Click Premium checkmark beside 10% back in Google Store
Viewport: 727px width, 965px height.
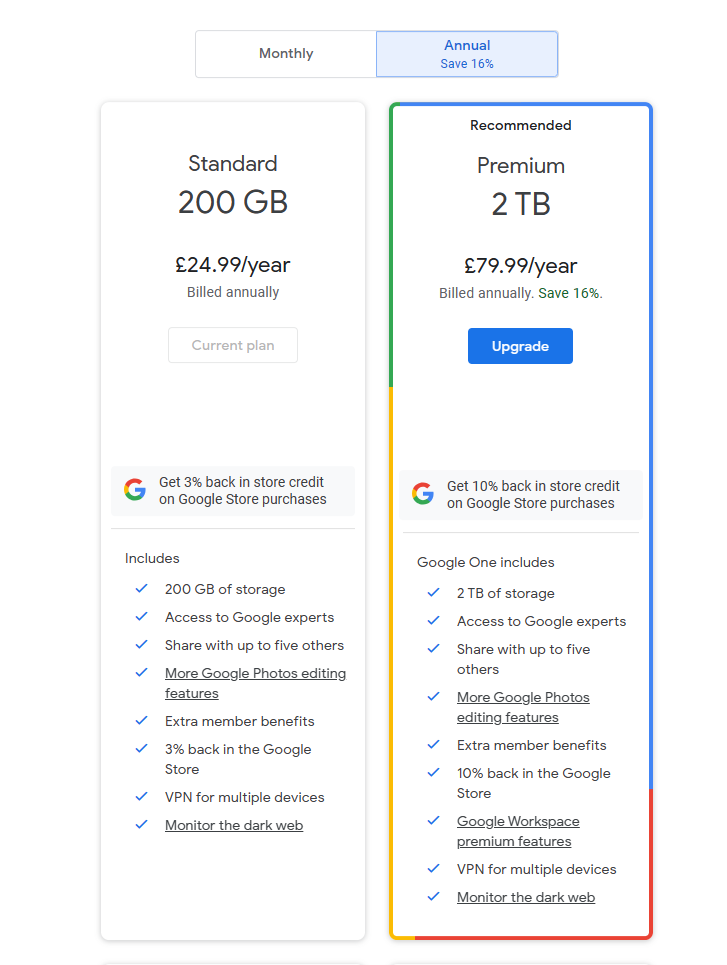(x=434, y=773)
